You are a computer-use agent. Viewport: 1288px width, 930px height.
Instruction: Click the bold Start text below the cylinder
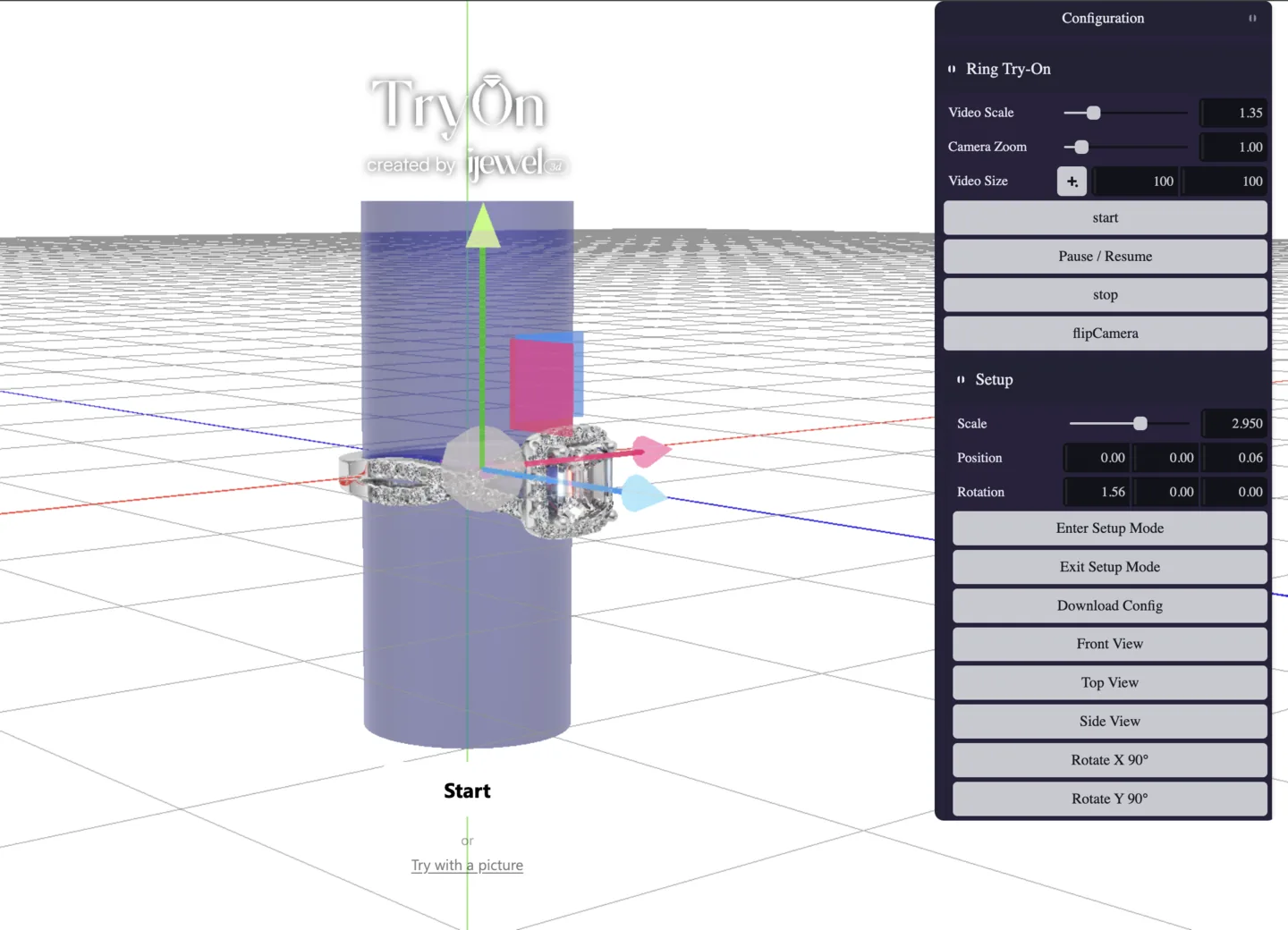coord(467,791)
